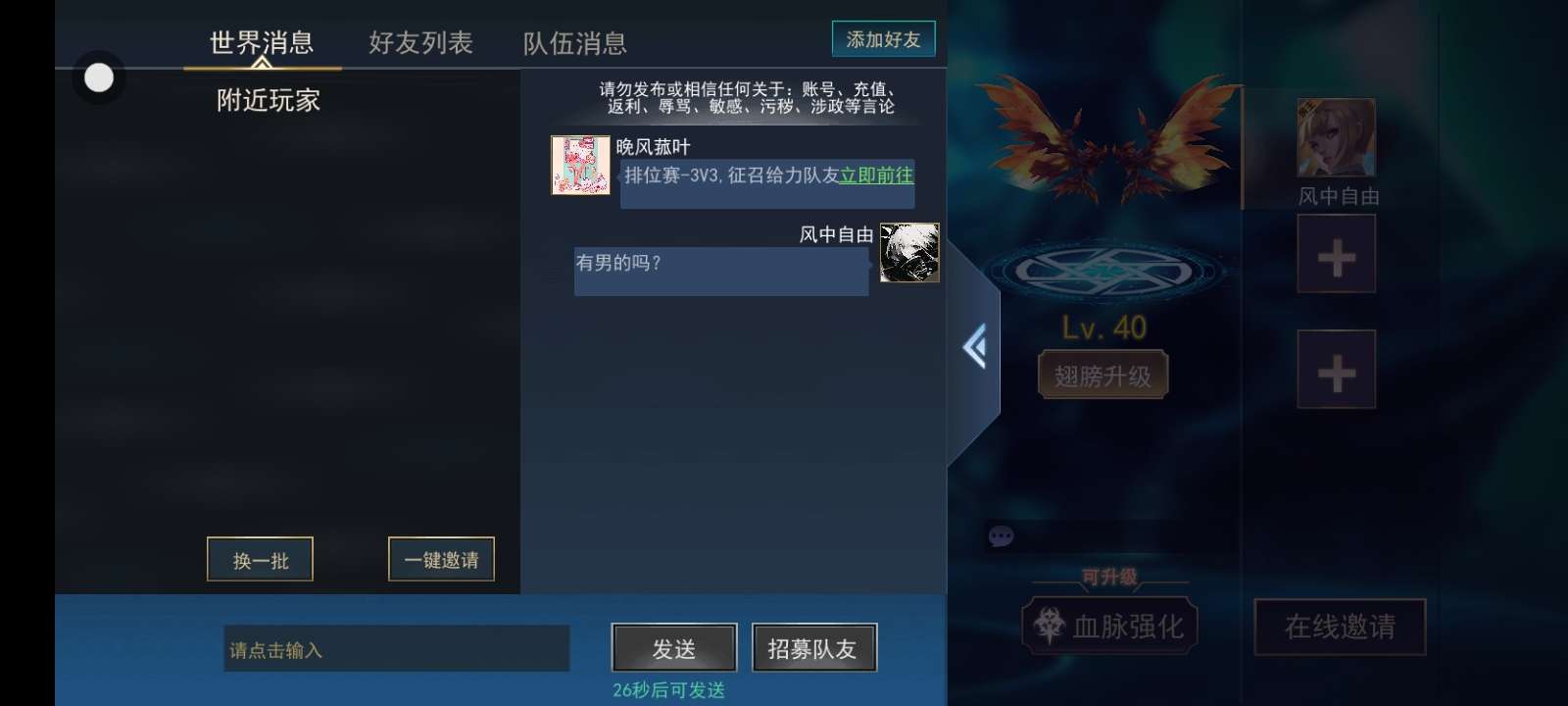This screenshot has height=706, width=1568.
Task: Open 晚风菰叶 player avatar
Action: 580,166
